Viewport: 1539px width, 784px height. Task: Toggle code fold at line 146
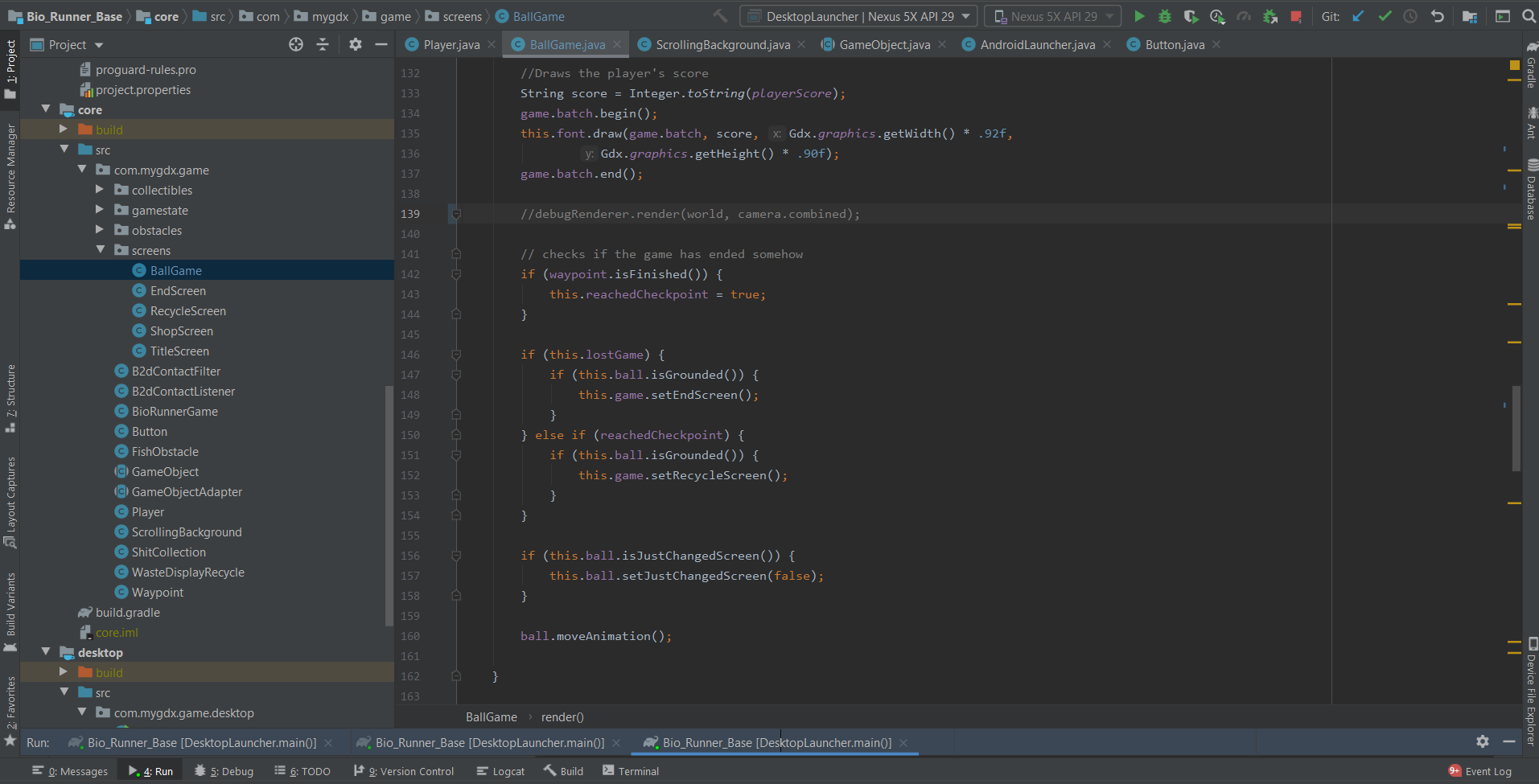point(456,355)
